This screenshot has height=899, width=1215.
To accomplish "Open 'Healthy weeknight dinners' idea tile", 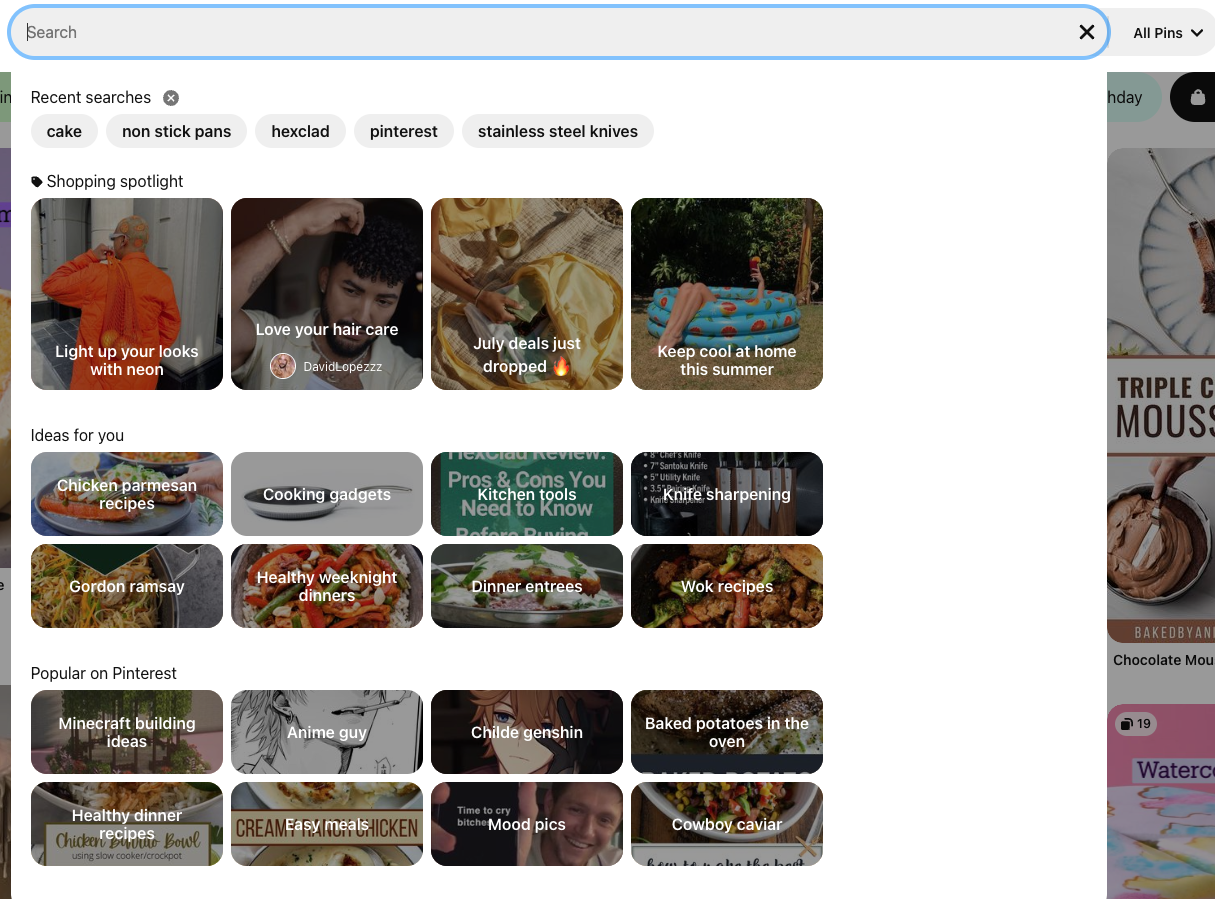I will 327,586.
